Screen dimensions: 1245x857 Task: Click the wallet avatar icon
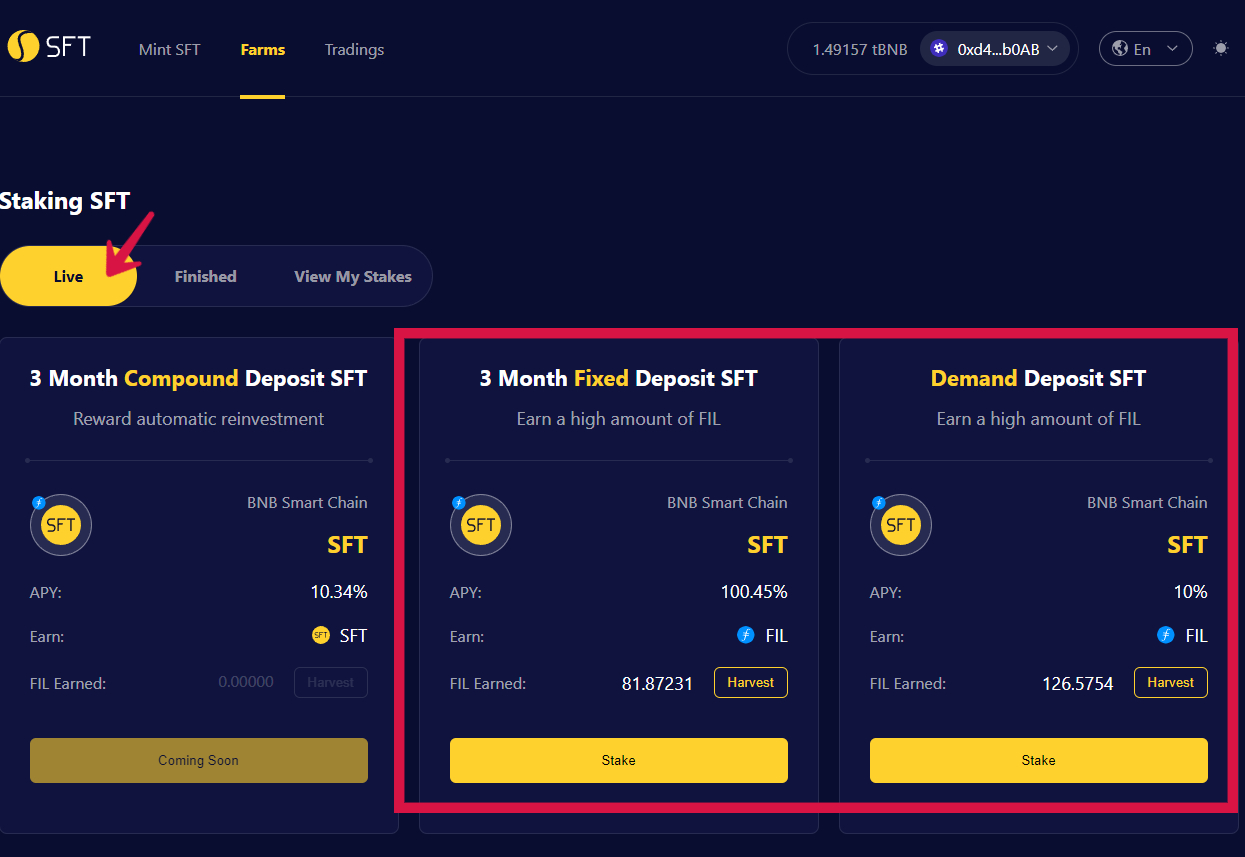pyautogui.click(x=939, y=48)
